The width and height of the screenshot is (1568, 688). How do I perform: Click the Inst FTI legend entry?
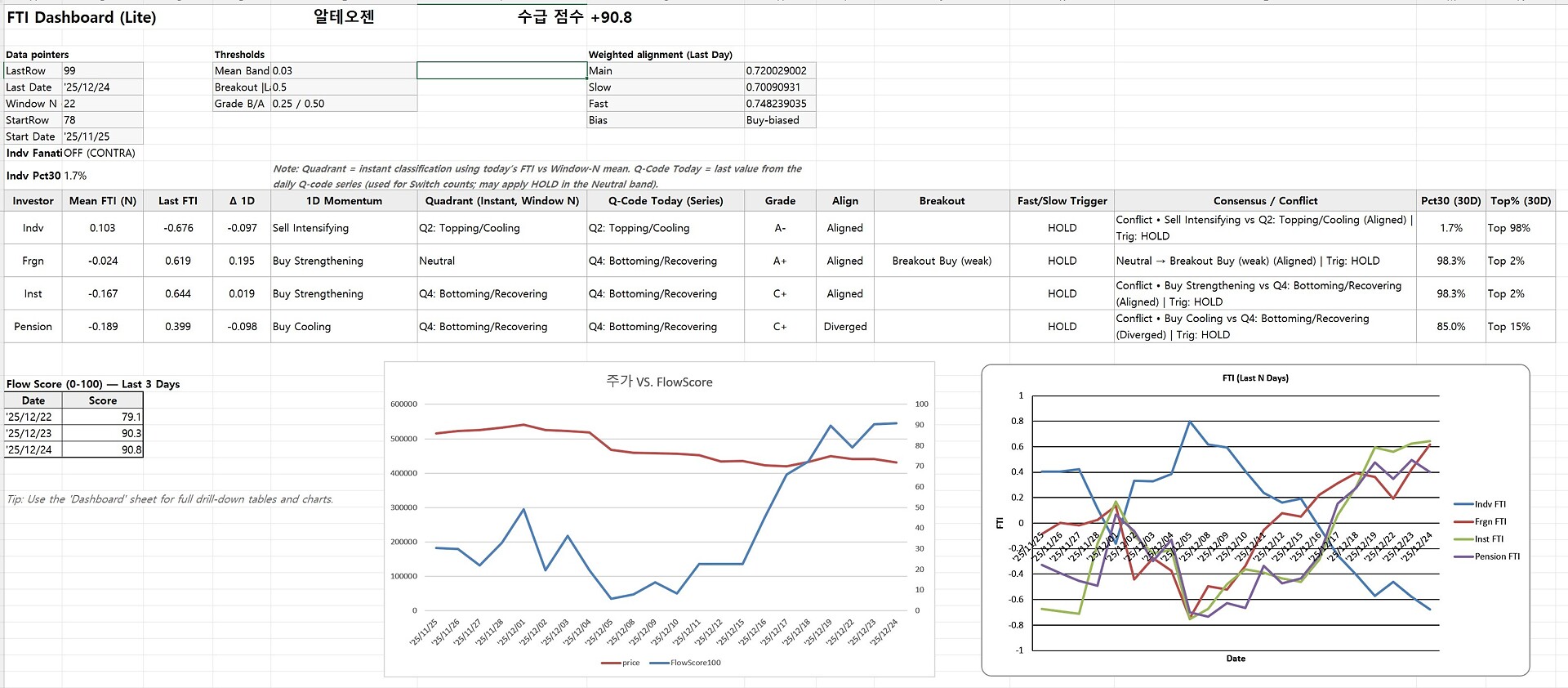tap(1488, 539)
